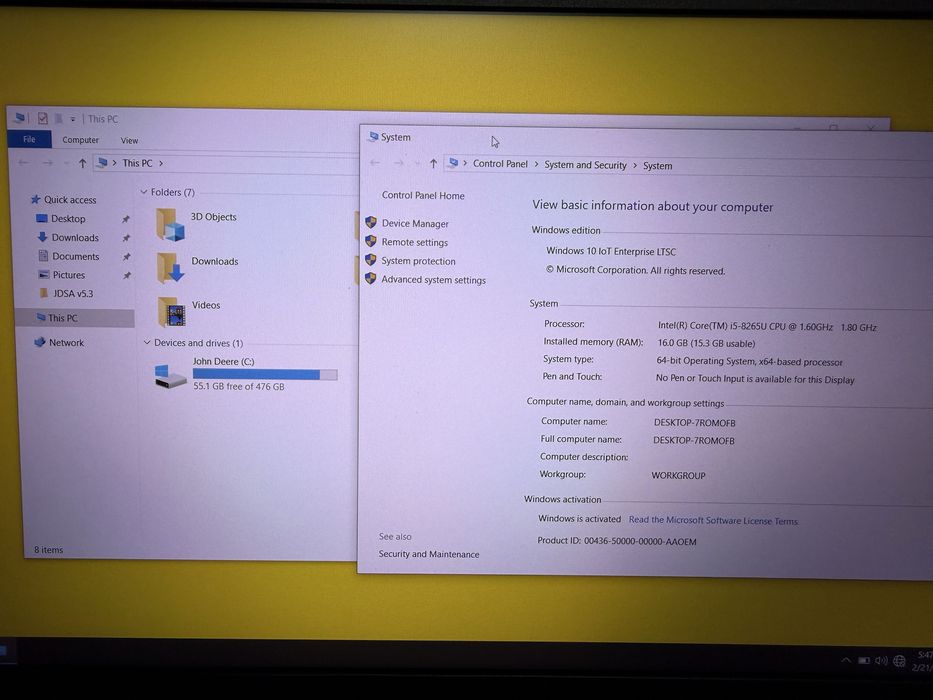The height and width of the screenshot is (700, 933).
Task: Open Device Manager link
Action: (x=415, y=224)
